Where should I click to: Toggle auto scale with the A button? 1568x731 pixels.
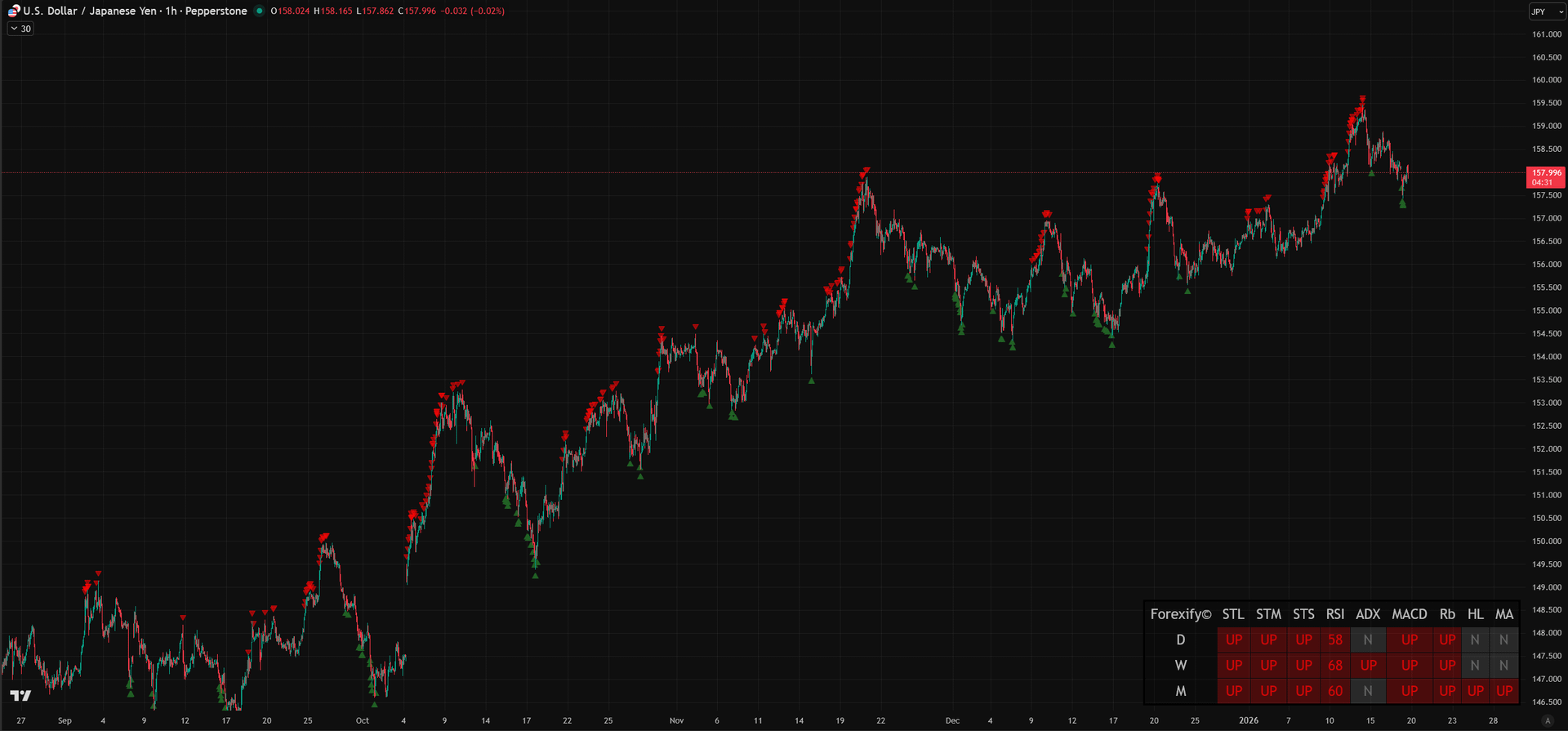(x=1547, y=720)
